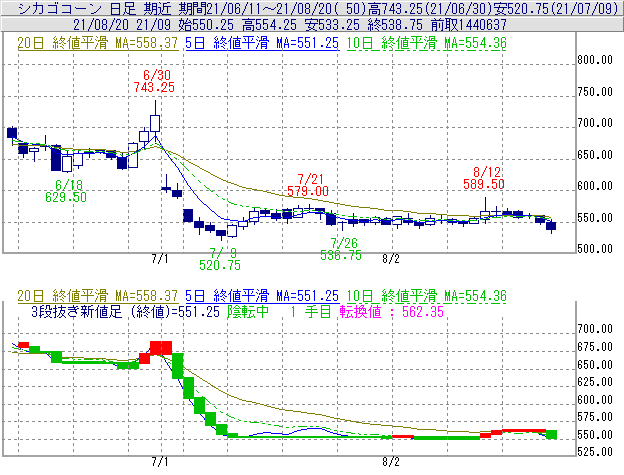Image resolution: width=624 pixels, height=475 pixels.
Task: Click the 3段抜き新値足 (終値)=551.25 text
Action: pos(125,311)
